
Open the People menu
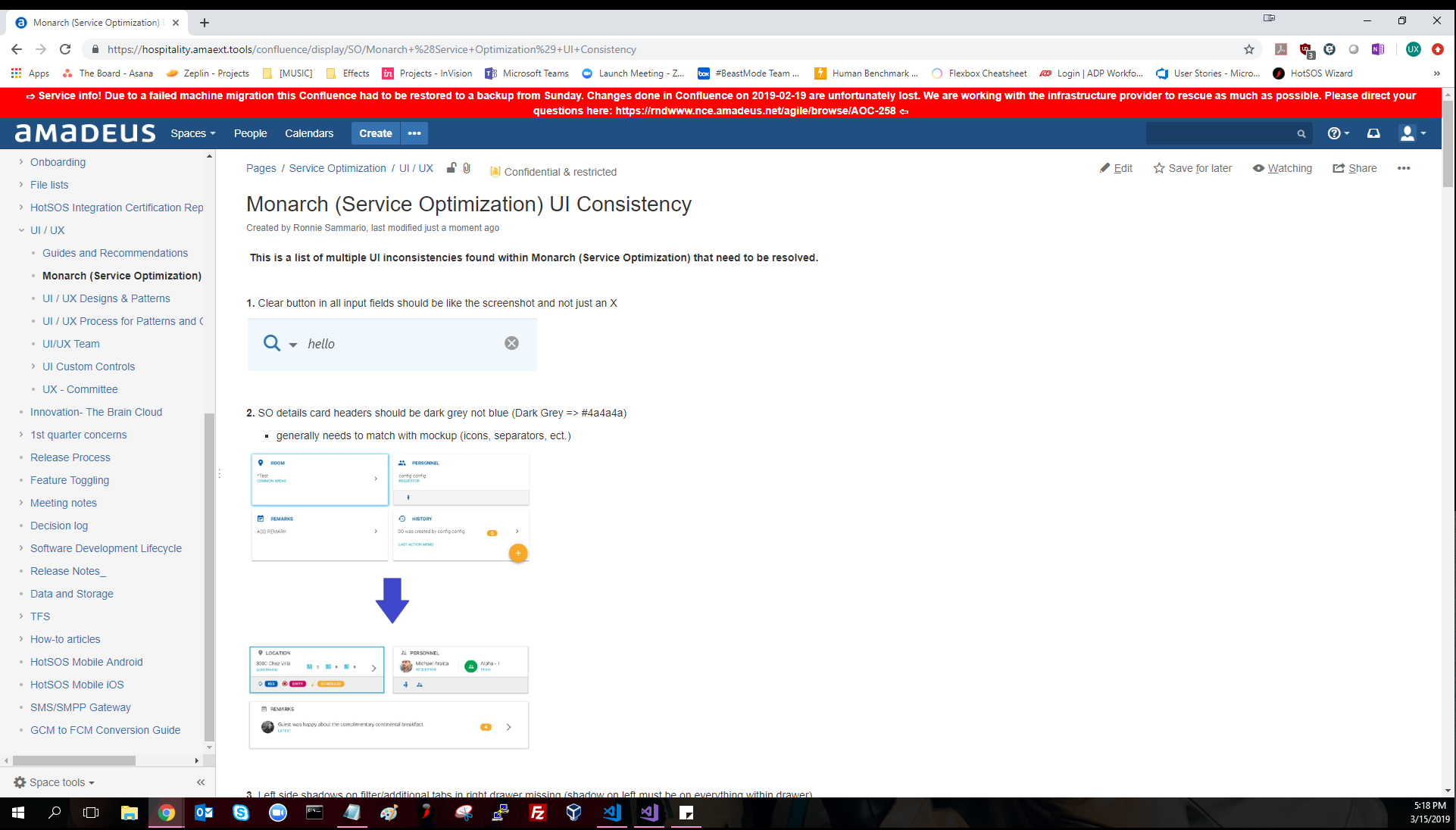[250, 133]
